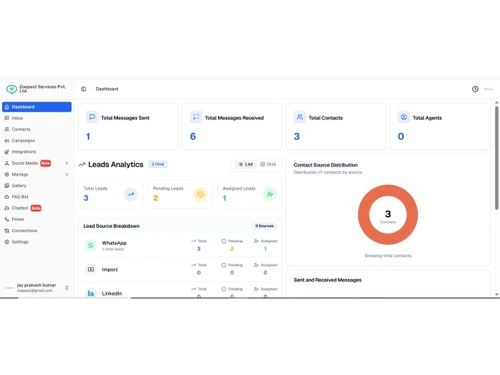Image resolution: width=500 pixels, height=375 pixels.
Task: Click the scrollbar down arrow
Action: click(497, 295)
